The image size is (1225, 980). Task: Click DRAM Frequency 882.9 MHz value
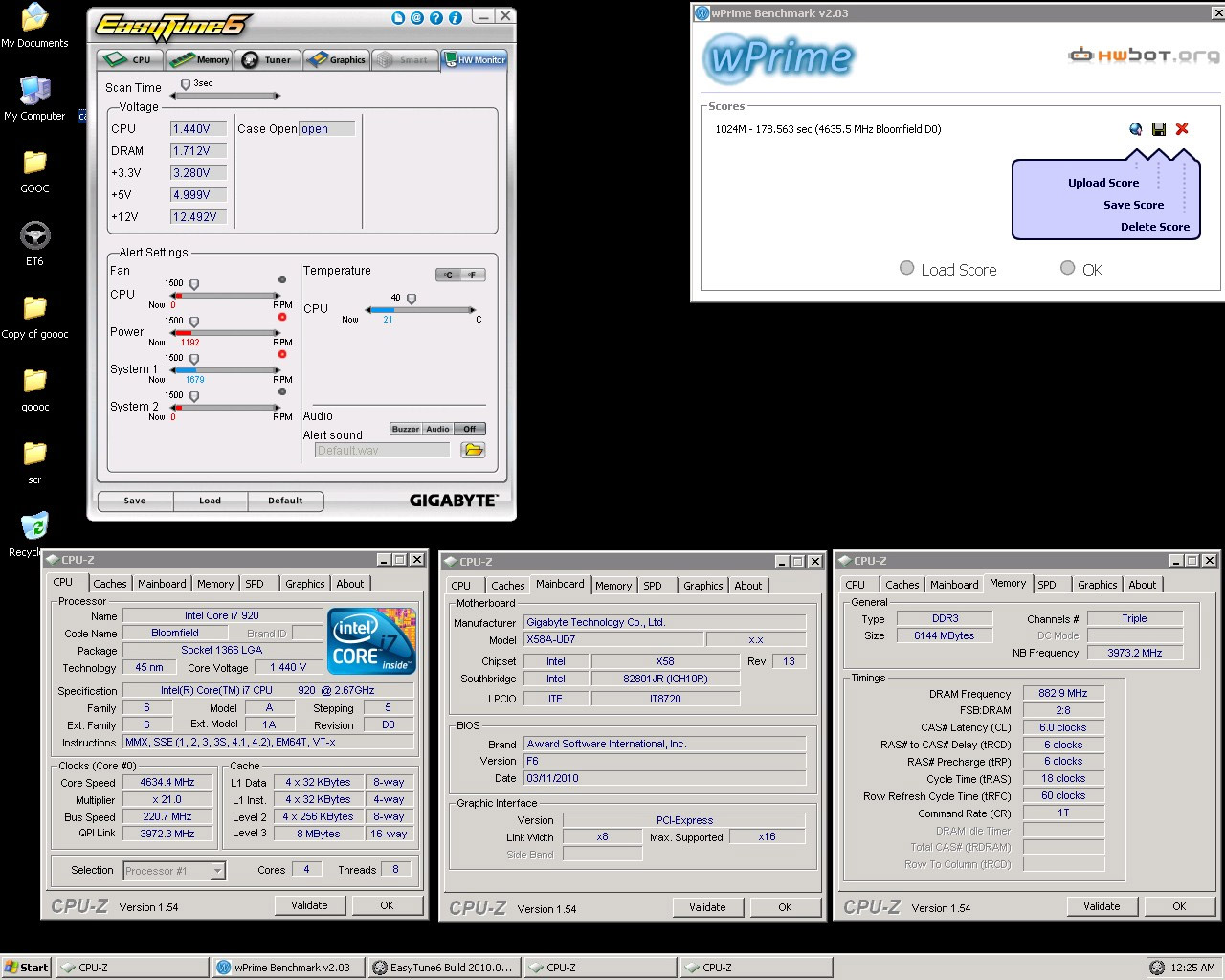(x=1063, y=693)
